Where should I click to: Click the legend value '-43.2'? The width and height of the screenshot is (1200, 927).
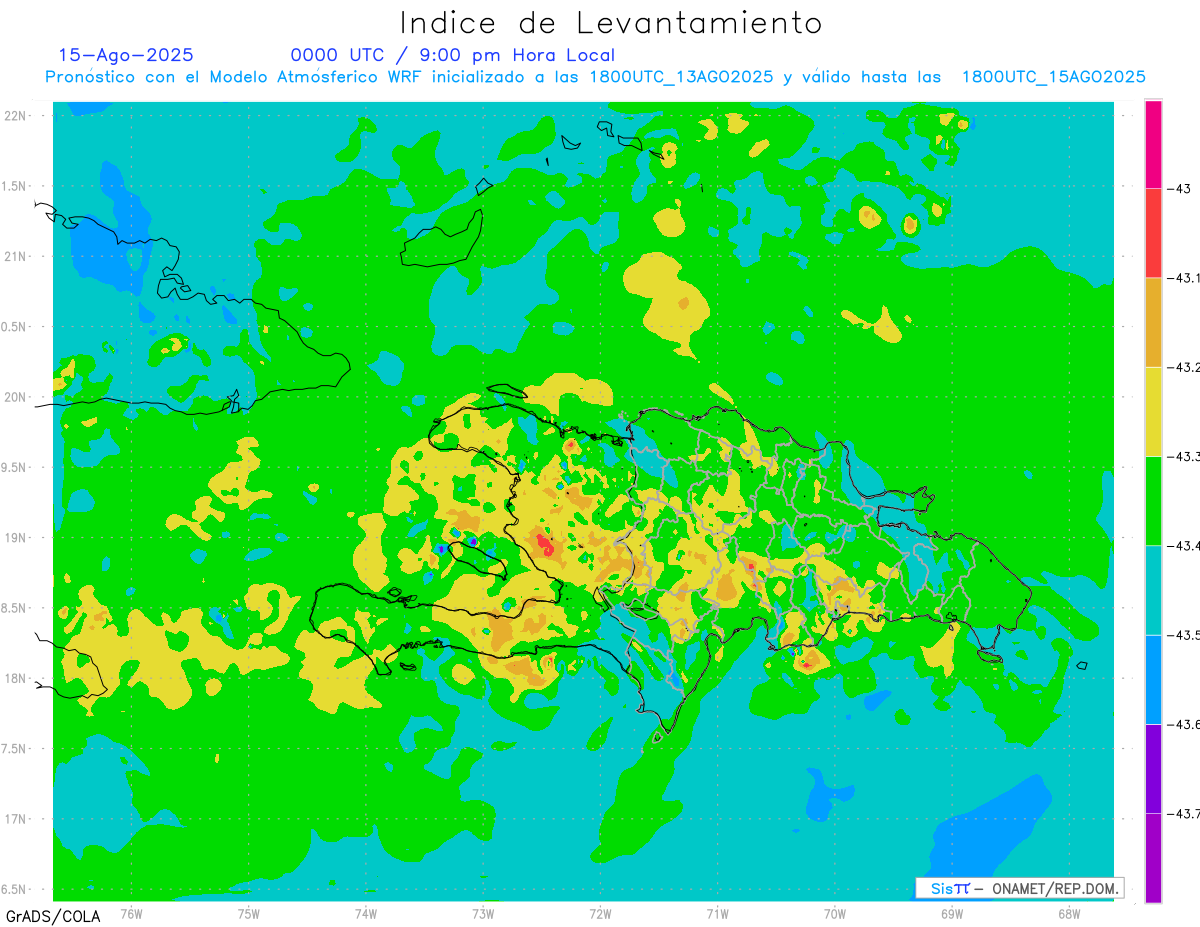point(1183,367)
